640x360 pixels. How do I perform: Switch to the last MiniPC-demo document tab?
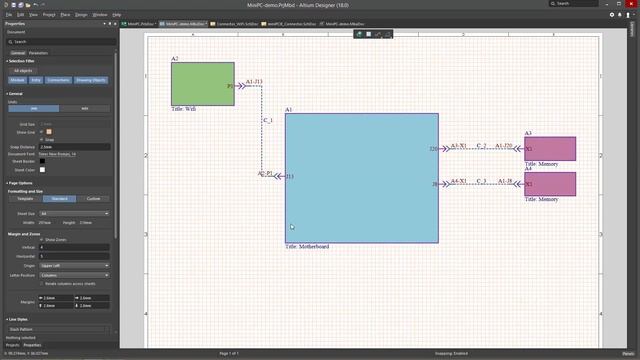(342, 24)
